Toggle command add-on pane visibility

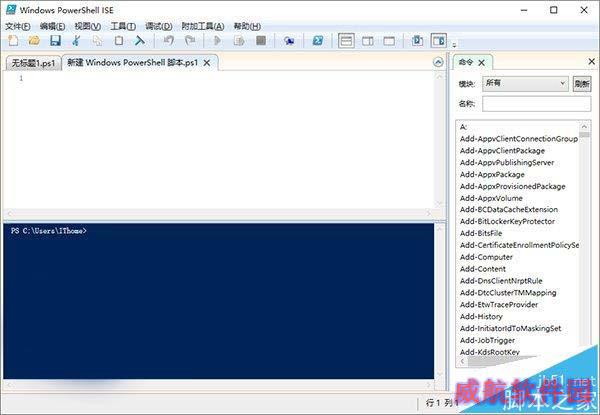[x=439, y=41]
